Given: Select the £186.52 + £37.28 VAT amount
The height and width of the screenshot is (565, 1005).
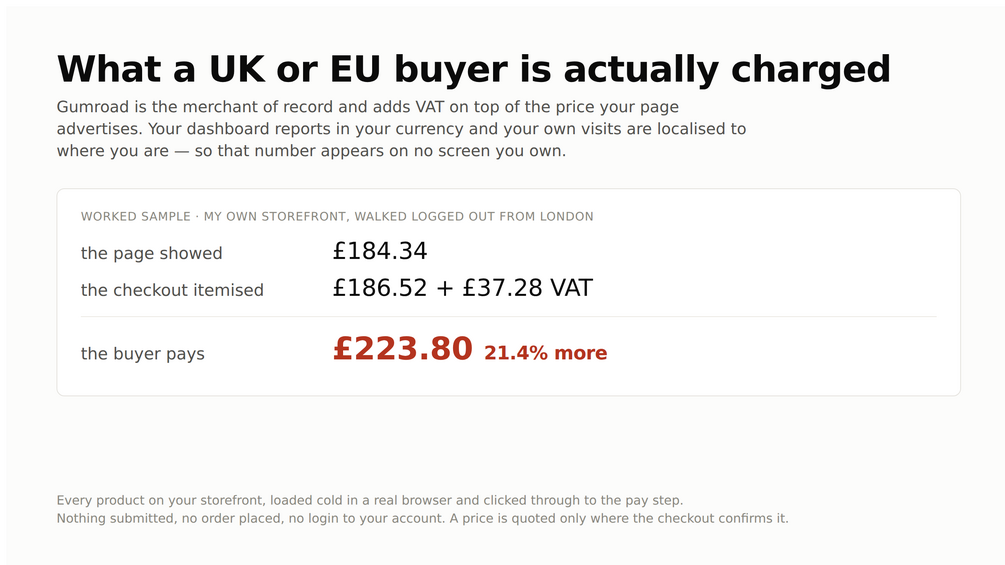Looking at the screenshot, I should pyautogui.click(x=463, y=288).
